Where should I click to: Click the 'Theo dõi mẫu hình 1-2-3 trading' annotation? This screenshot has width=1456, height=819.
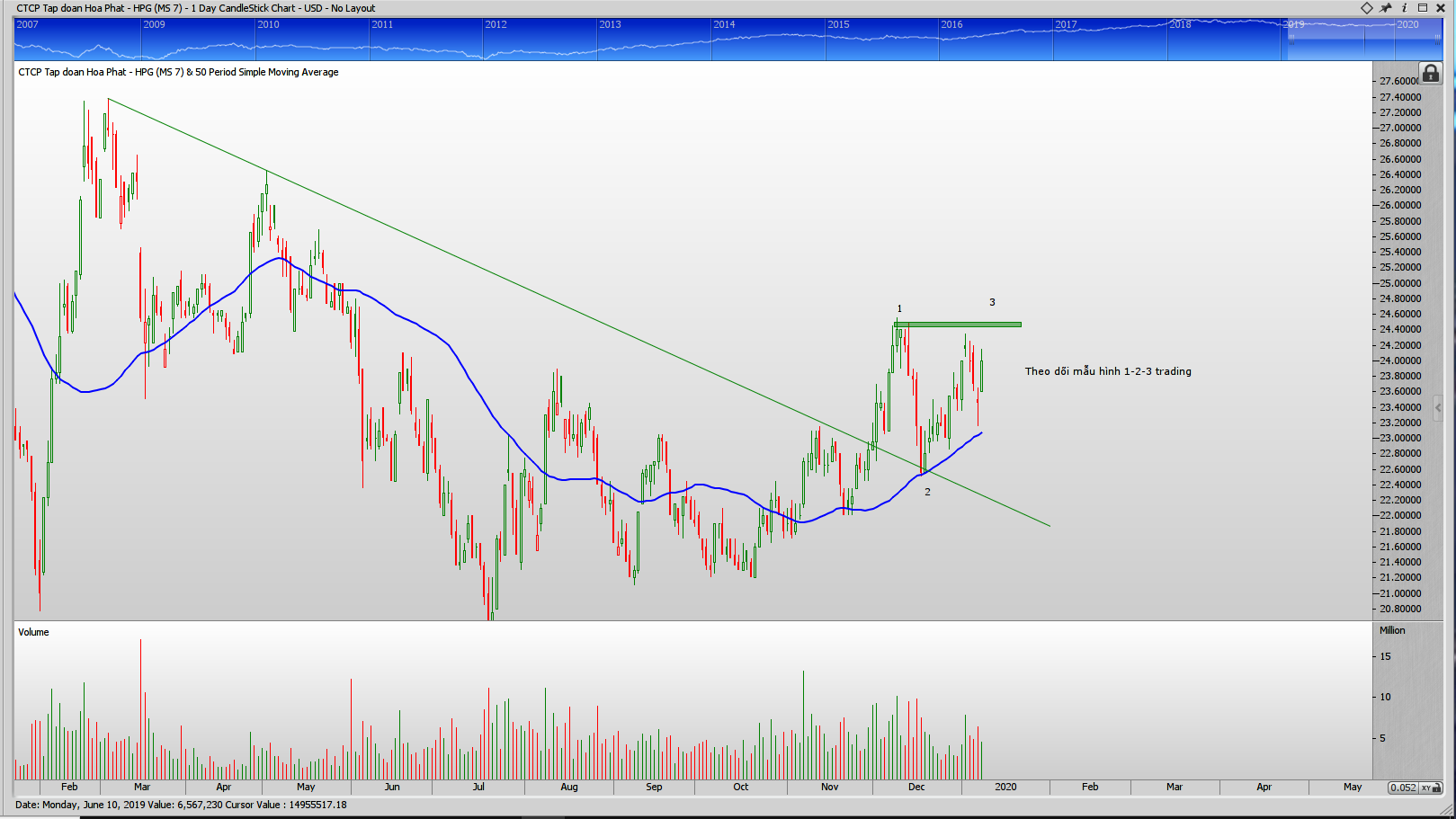(x=1108, y=371)
